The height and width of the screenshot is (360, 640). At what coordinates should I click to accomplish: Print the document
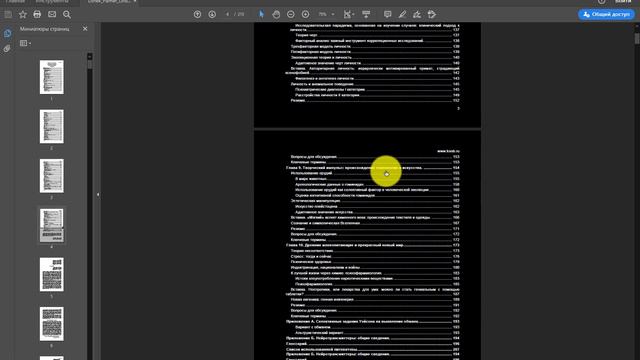point(37,14)
